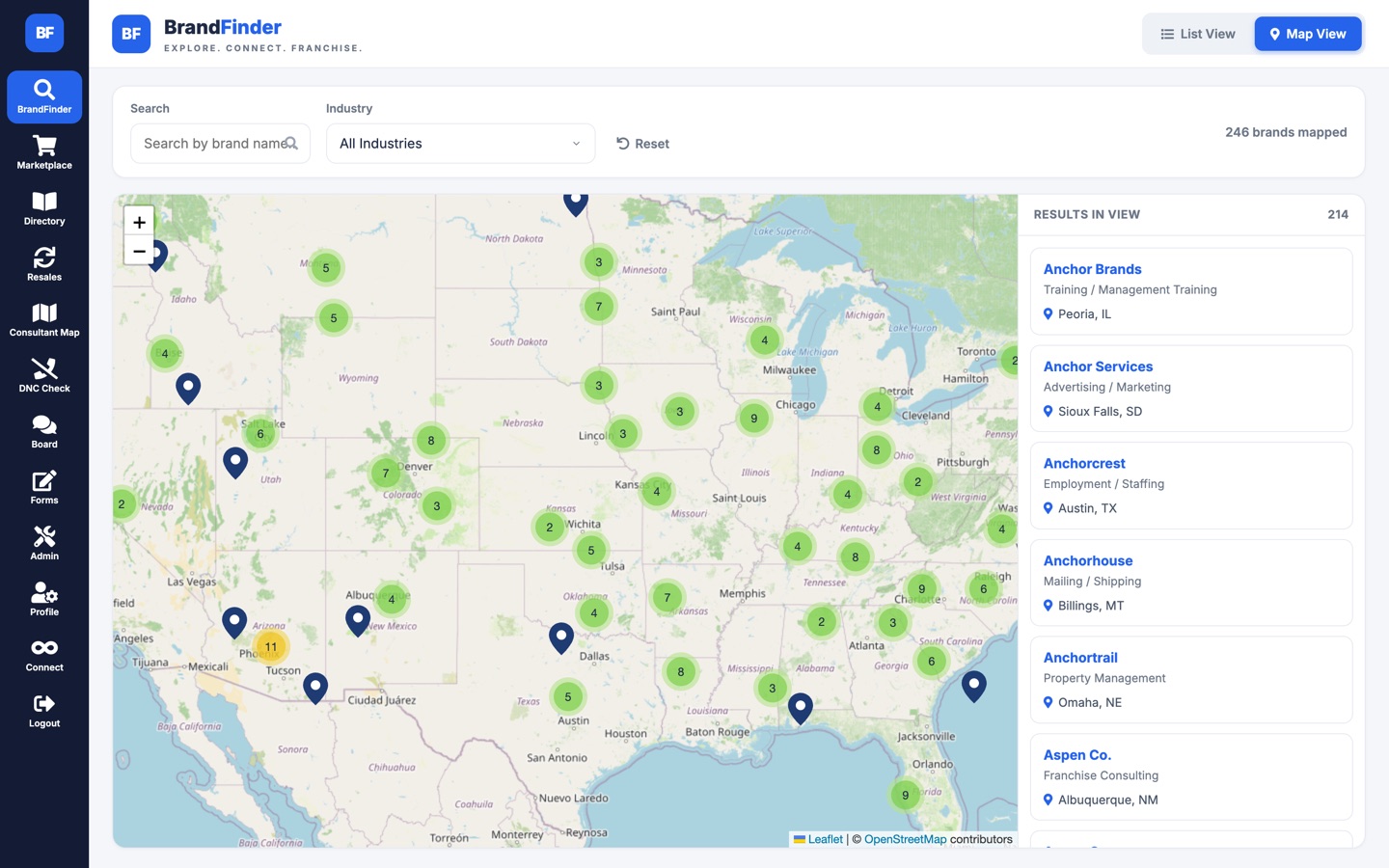Screen dimensions: 1389x868
Task: Zoom in on the map
Action: [139, 222]
